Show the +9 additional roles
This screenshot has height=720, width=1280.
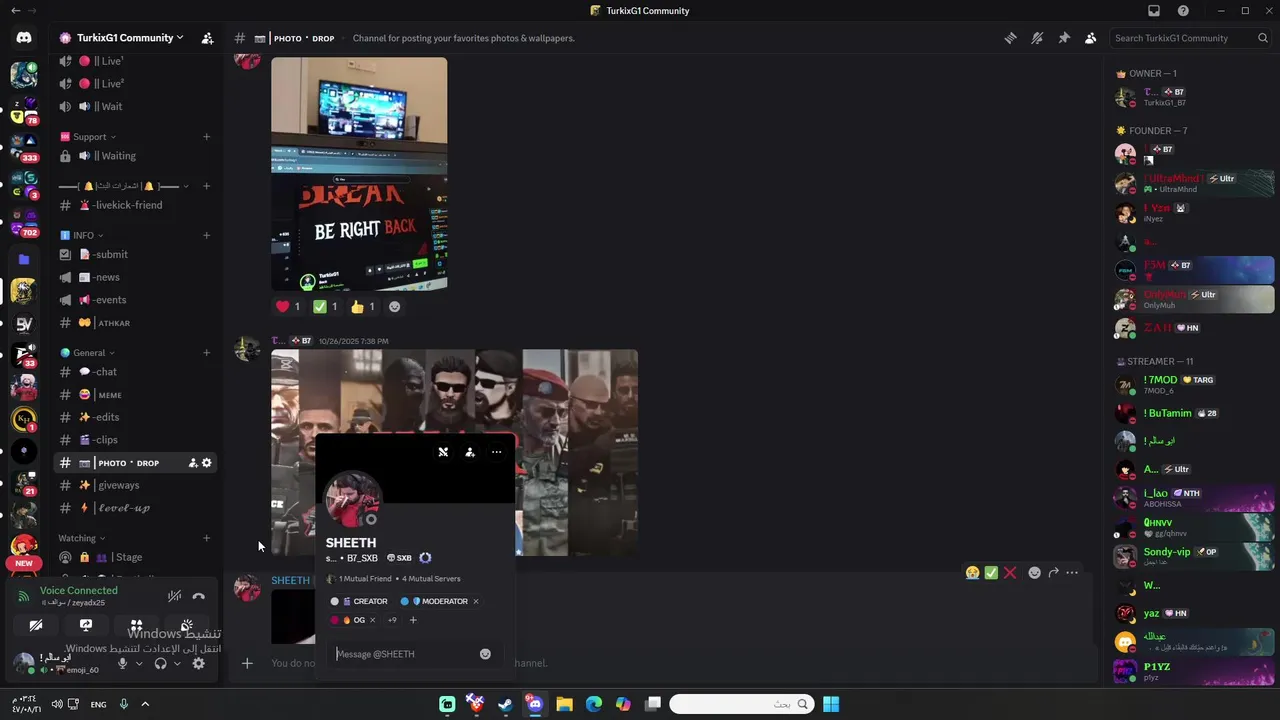click(392, 620)
